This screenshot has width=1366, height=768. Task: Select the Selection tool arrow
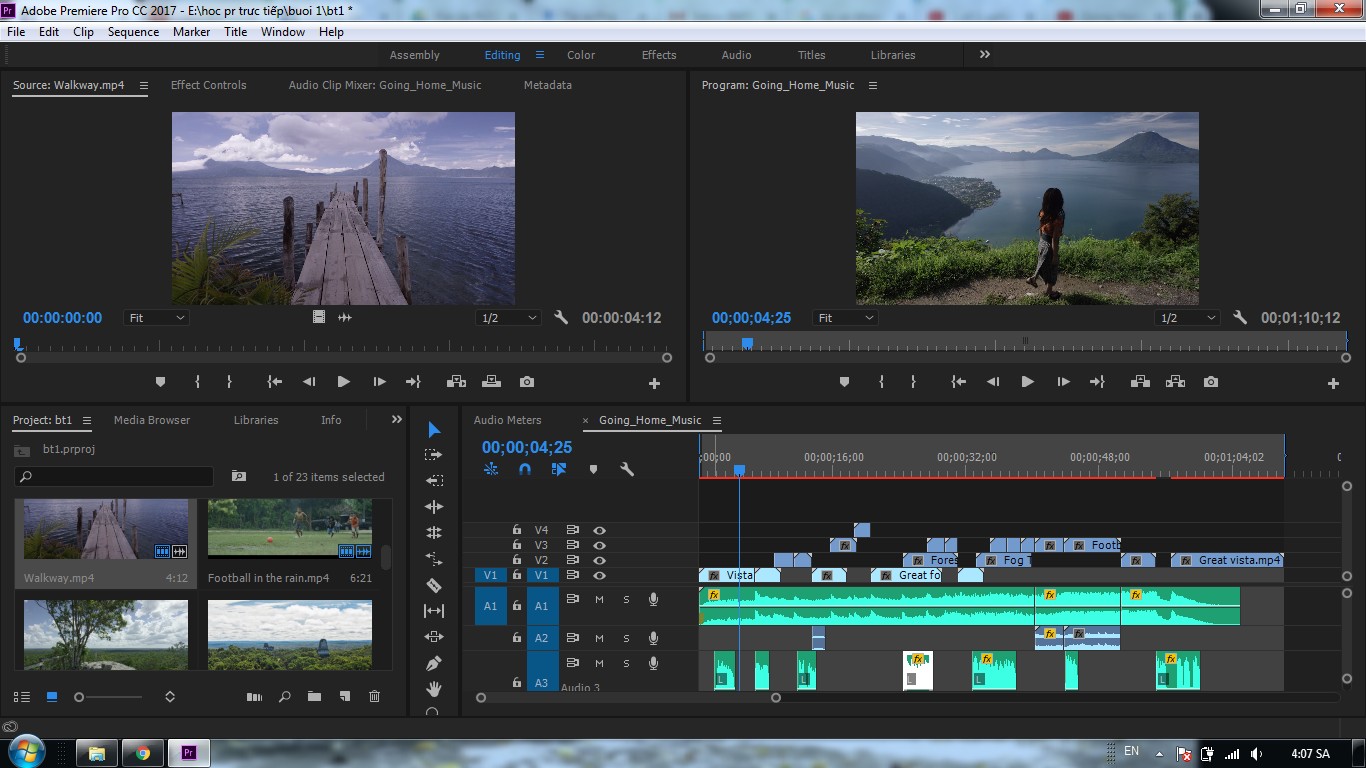(434, 430)
